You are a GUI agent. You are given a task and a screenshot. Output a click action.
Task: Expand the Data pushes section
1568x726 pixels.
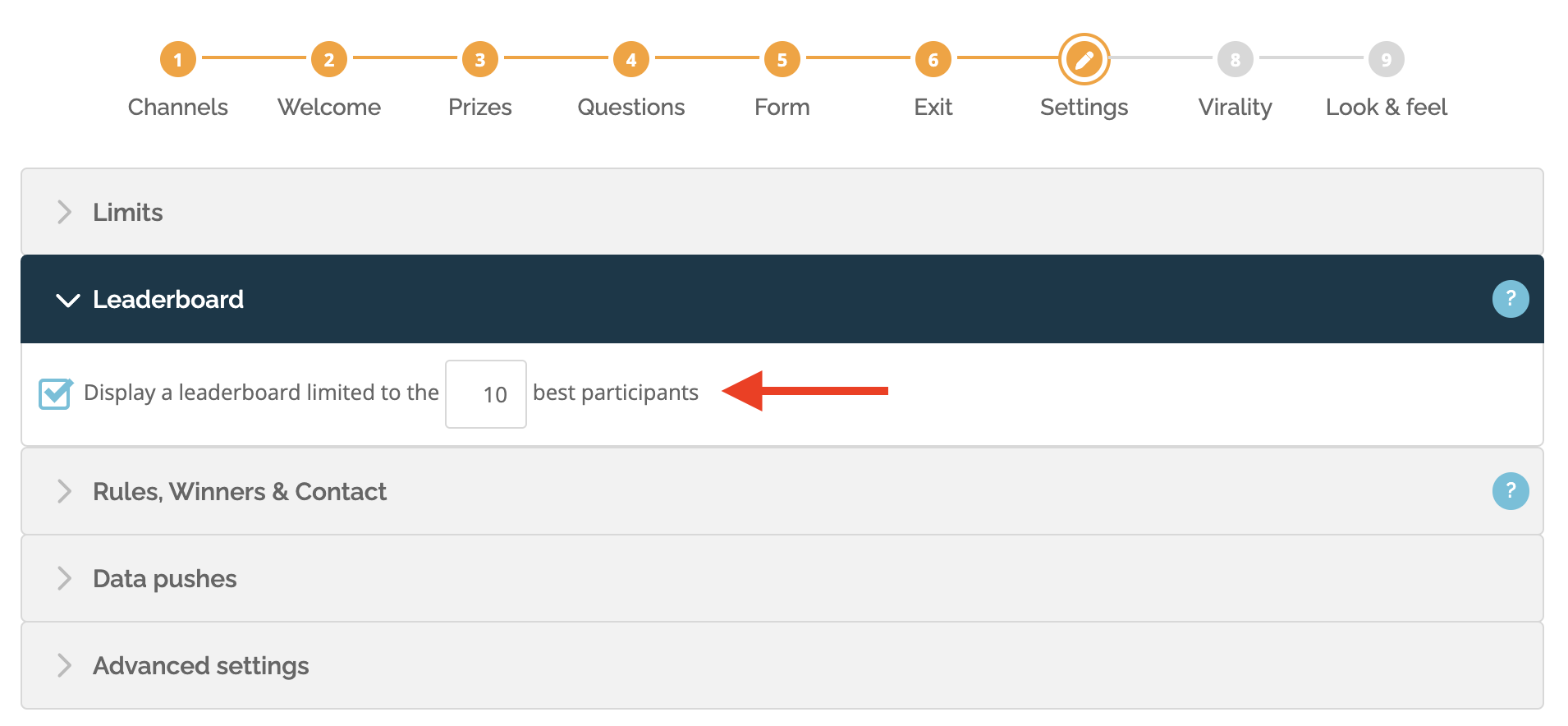pos(782,578)
